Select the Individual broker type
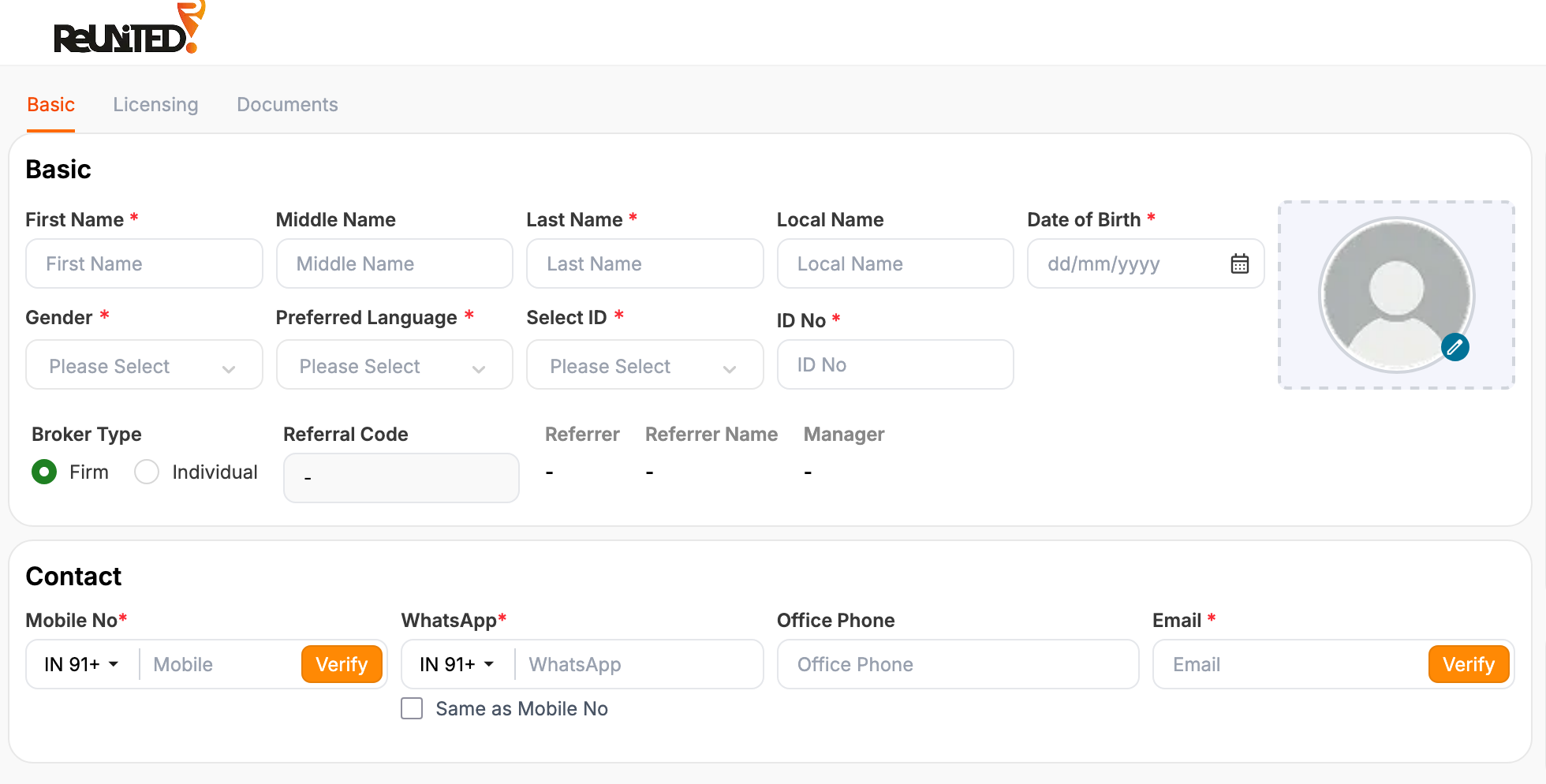Screen dimensions: 1546x784 tap(147, 472)
